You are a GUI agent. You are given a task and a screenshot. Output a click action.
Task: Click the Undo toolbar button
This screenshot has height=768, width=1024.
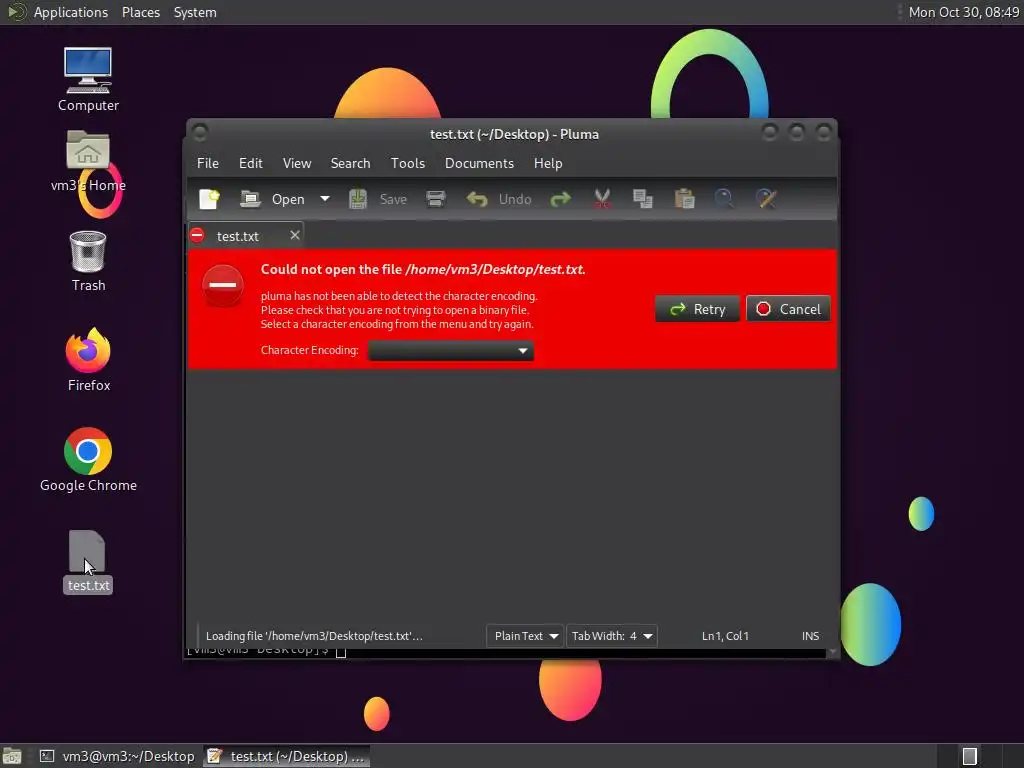(500, 199)
